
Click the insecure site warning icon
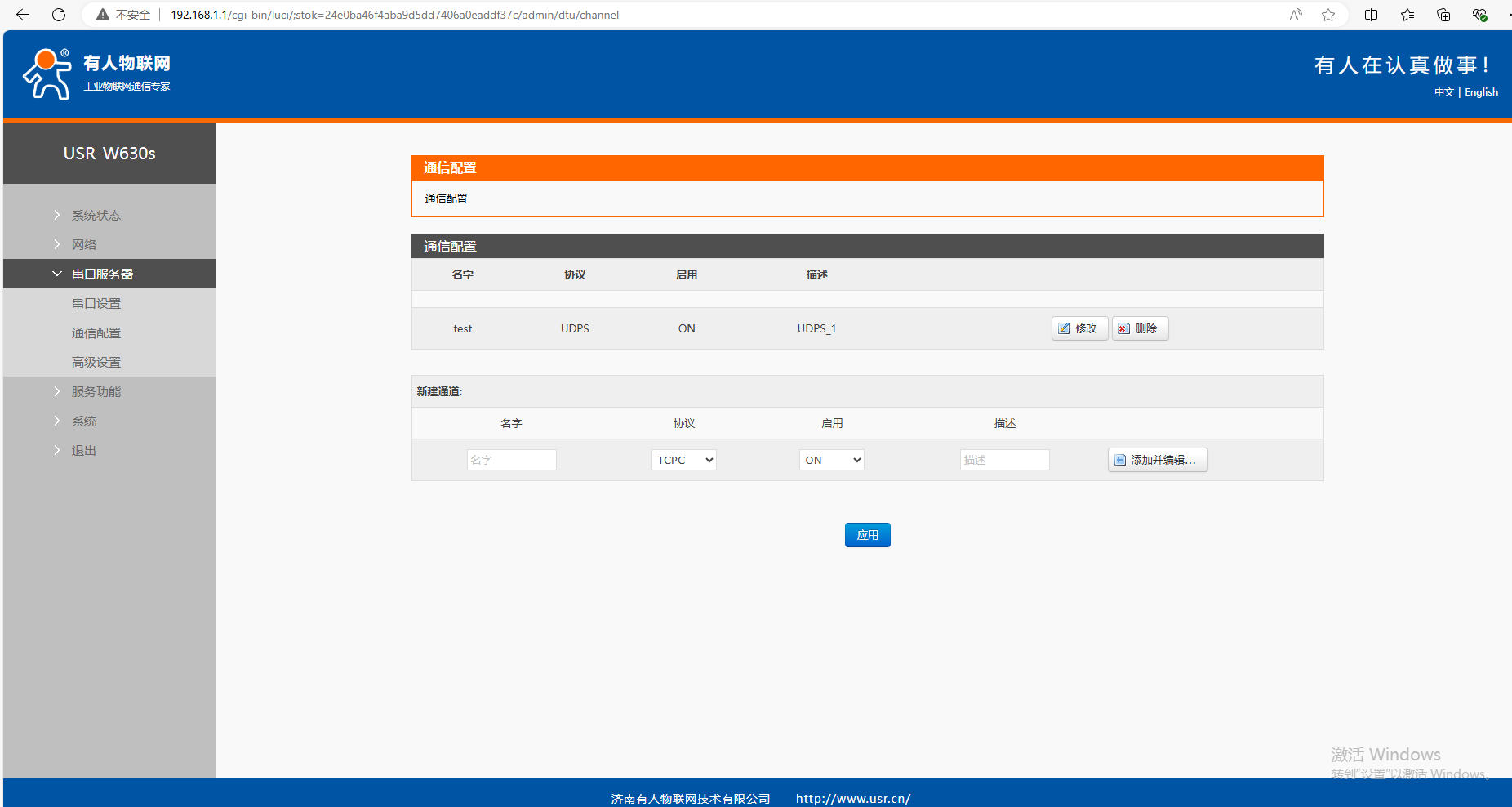[x=103, y=15]
